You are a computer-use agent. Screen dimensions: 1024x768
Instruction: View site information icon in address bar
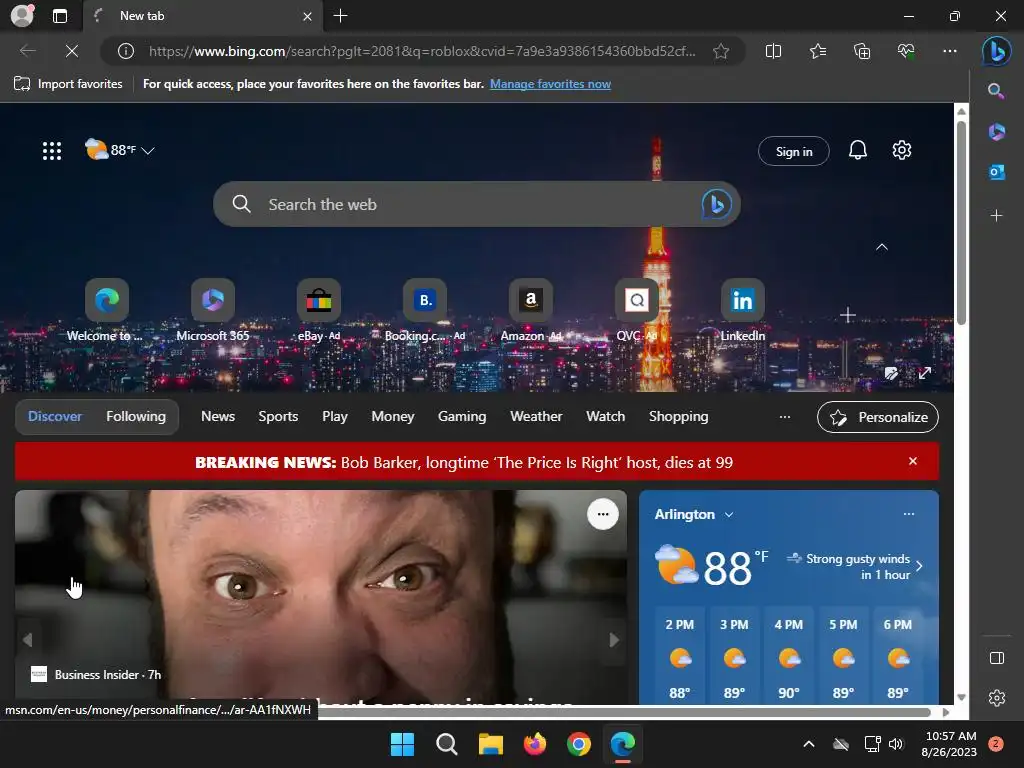126,51
